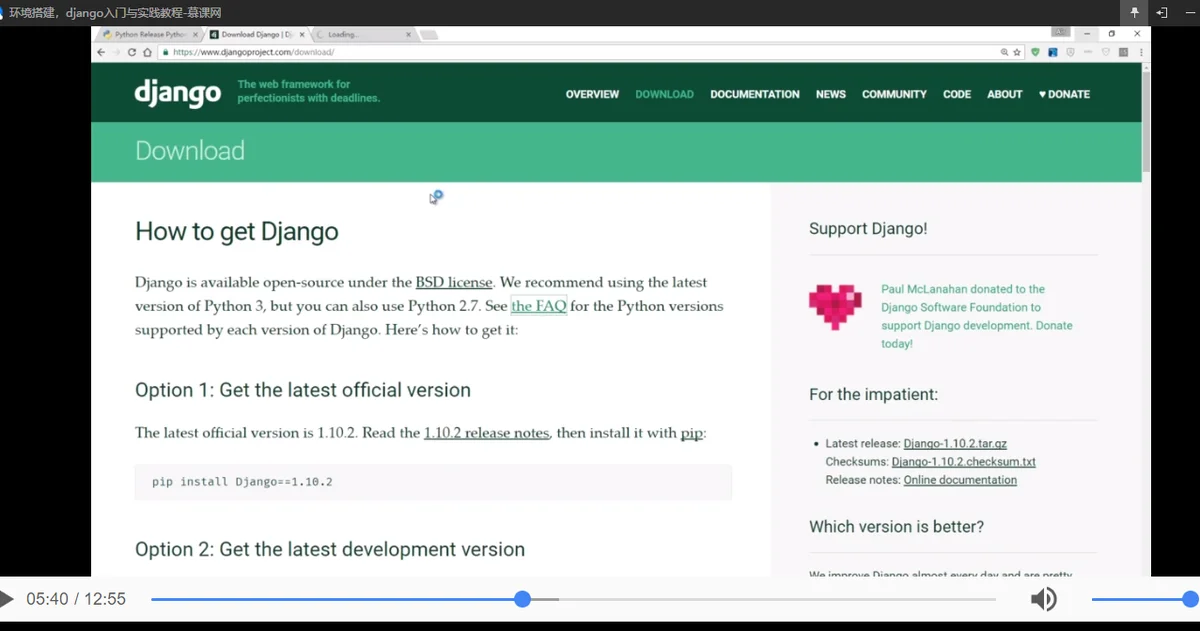The width and height of the screenshot is (1200, 631).
Task: Open the BSD license link
Action: pos(453,282)
